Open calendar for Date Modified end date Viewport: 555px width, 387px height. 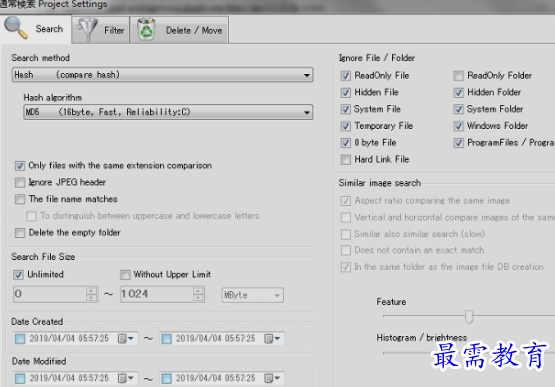tap(272, 379)
